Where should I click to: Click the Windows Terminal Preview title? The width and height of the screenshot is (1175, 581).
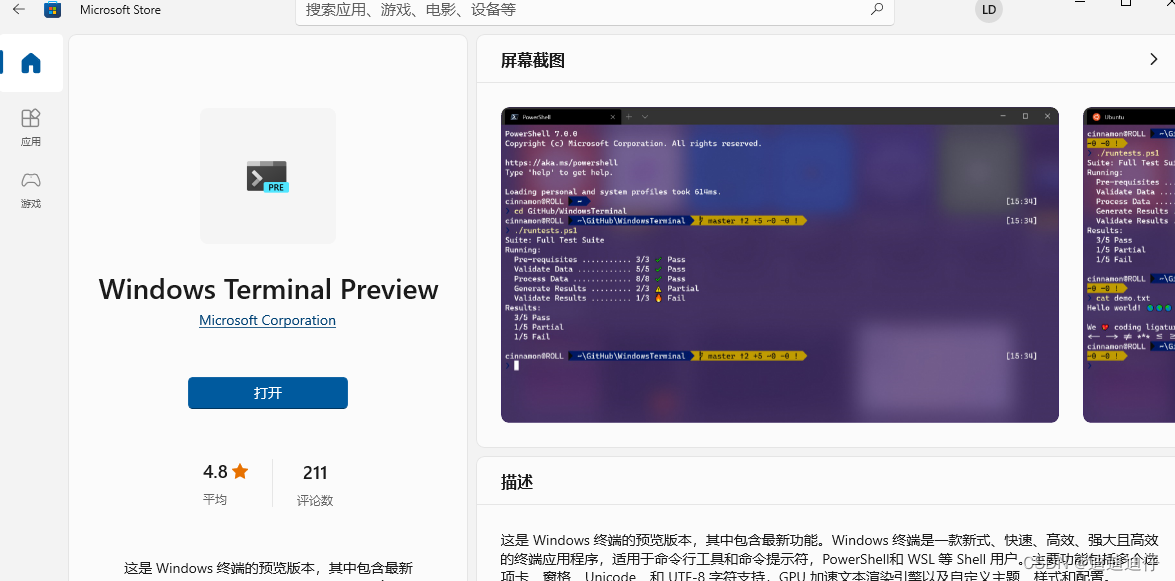(268, 289)
